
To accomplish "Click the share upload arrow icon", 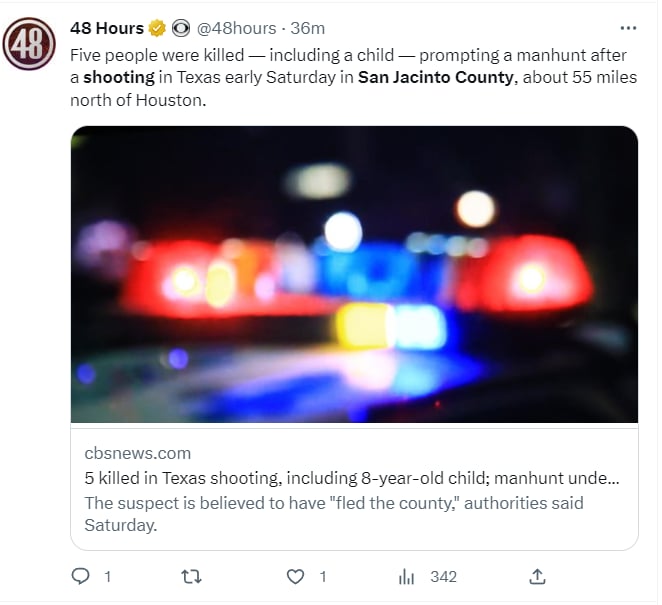I will tap(537, 576).
